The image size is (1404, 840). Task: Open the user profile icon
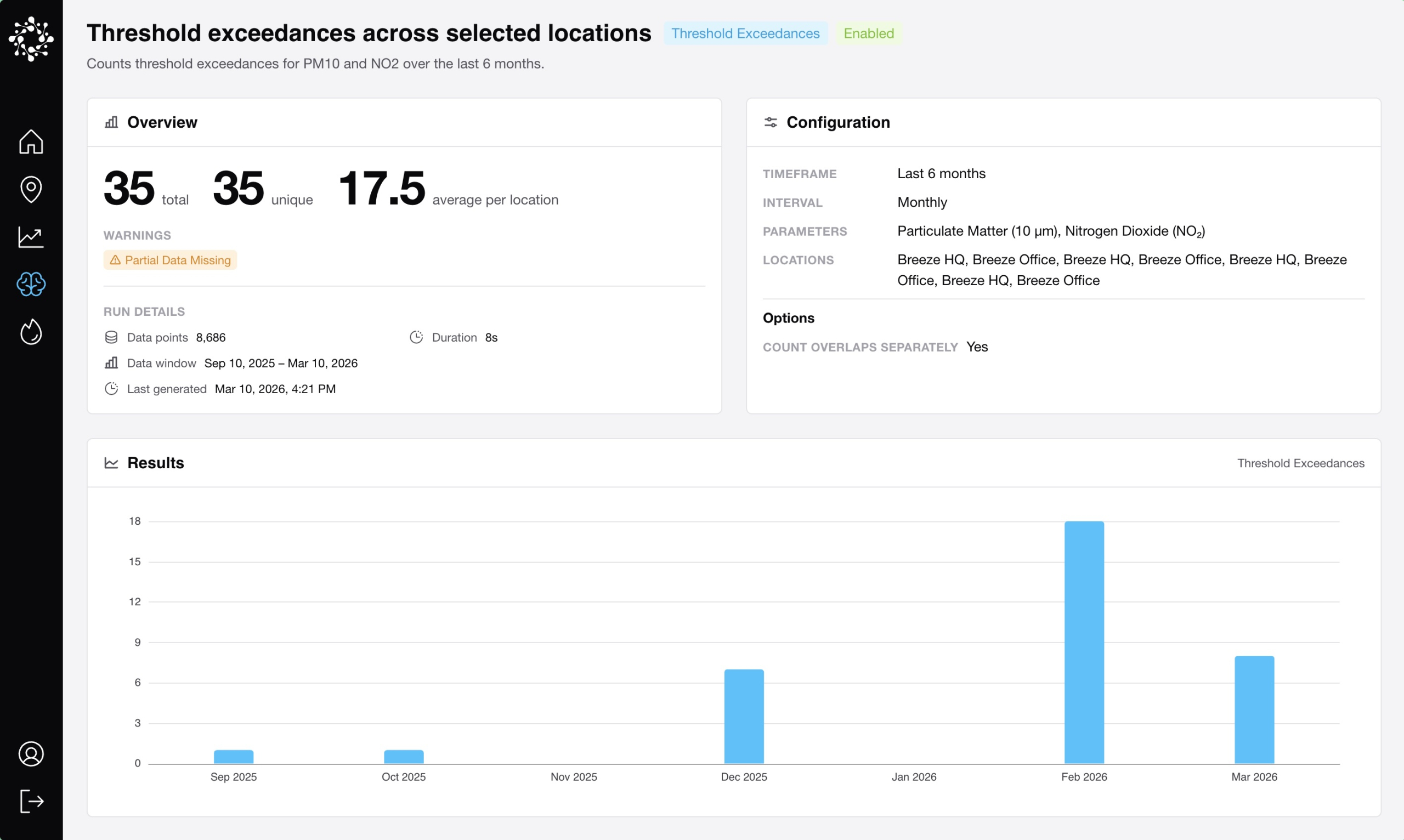[x=31, y=754]
